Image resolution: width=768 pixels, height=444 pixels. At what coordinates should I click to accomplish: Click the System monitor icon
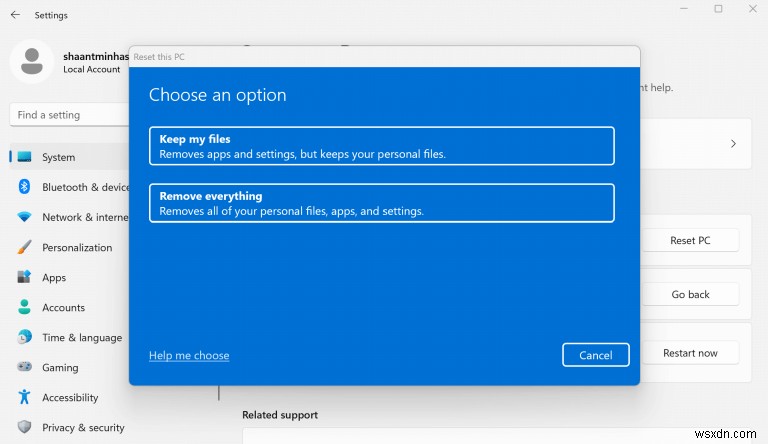coord(24,157)
